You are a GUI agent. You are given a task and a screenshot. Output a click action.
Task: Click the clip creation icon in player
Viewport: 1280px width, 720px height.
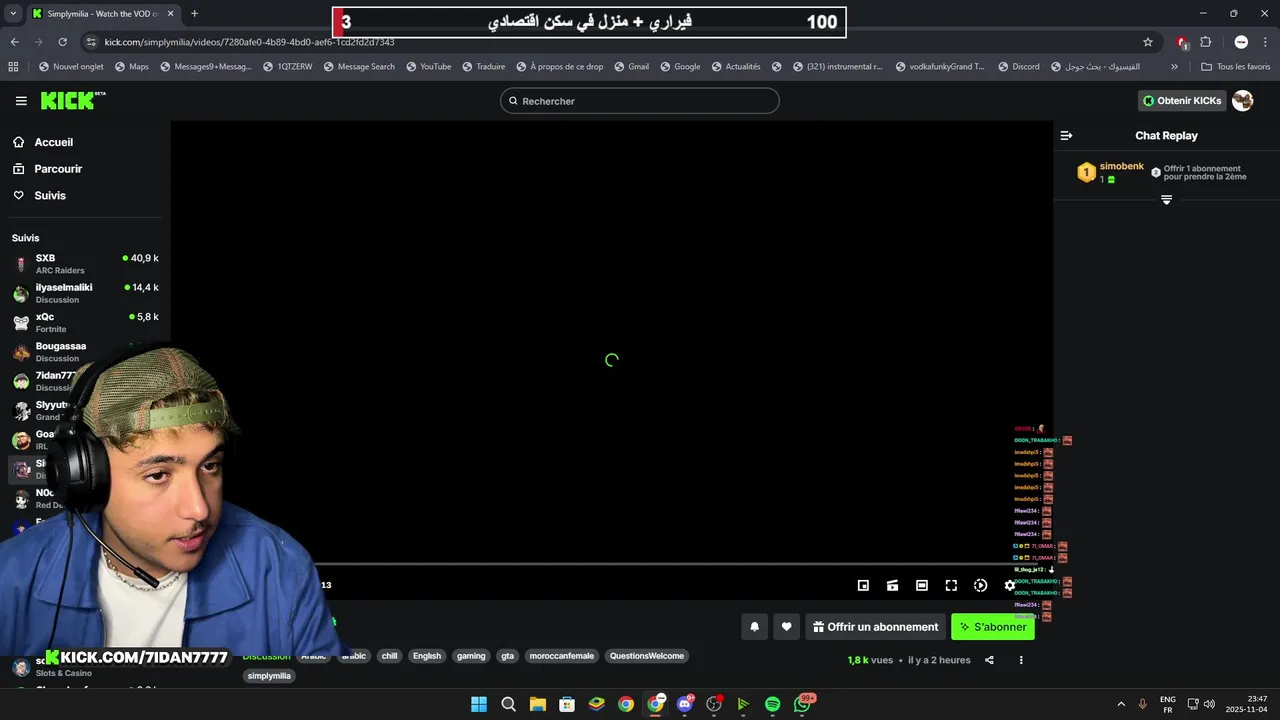coord(892,585)
